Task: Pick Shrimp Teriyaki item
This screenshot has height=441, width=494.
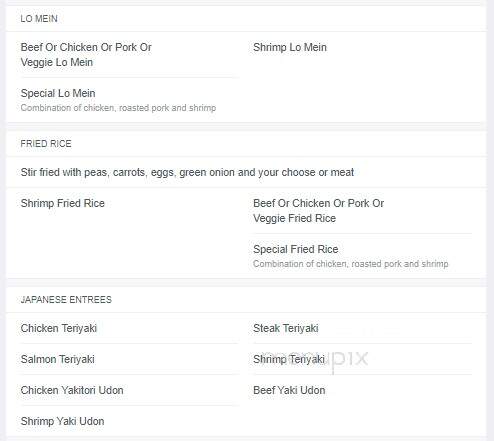Action: pos(289,359)
